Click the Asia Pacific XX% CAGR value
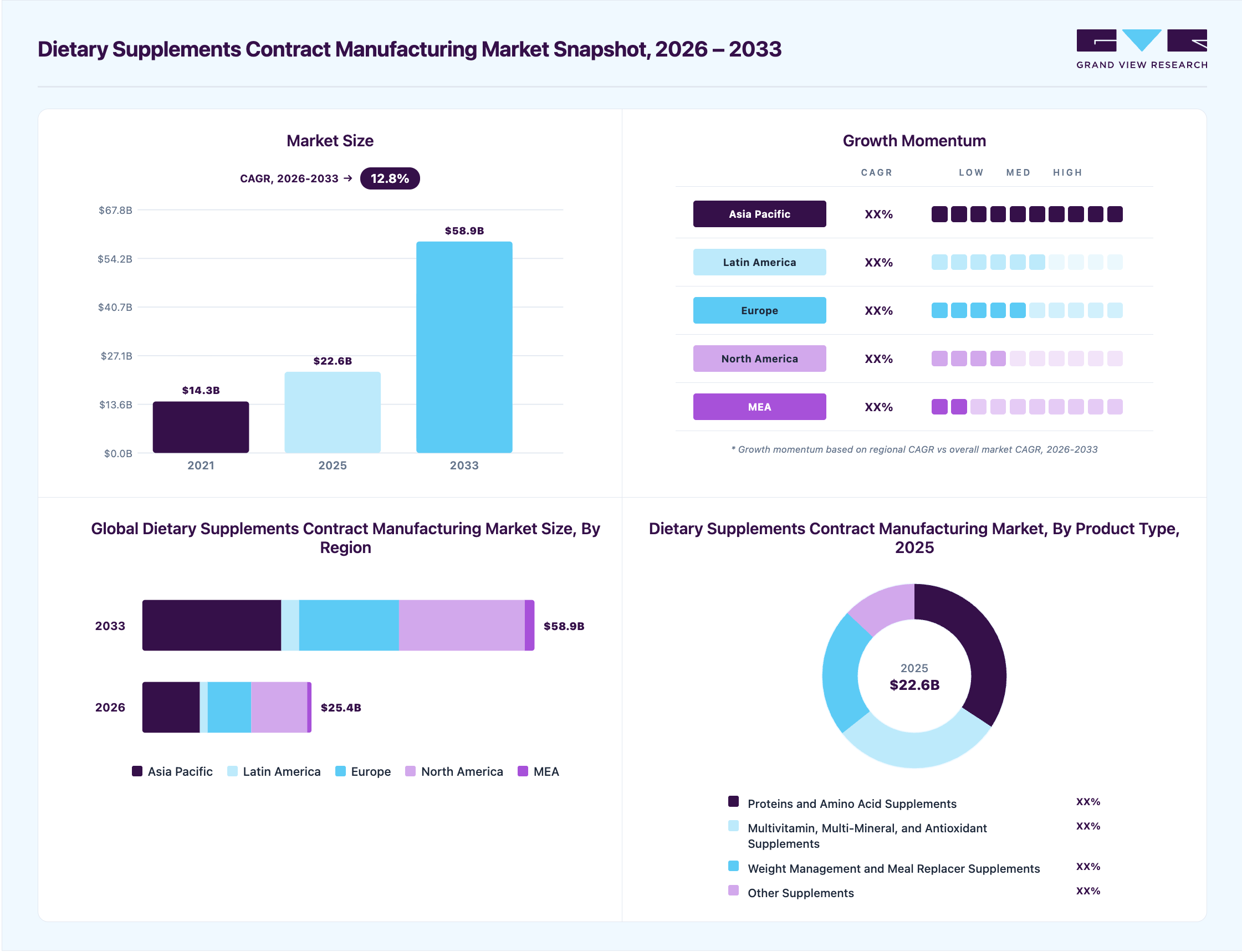 pyautogui.click(x=878, y=214)
